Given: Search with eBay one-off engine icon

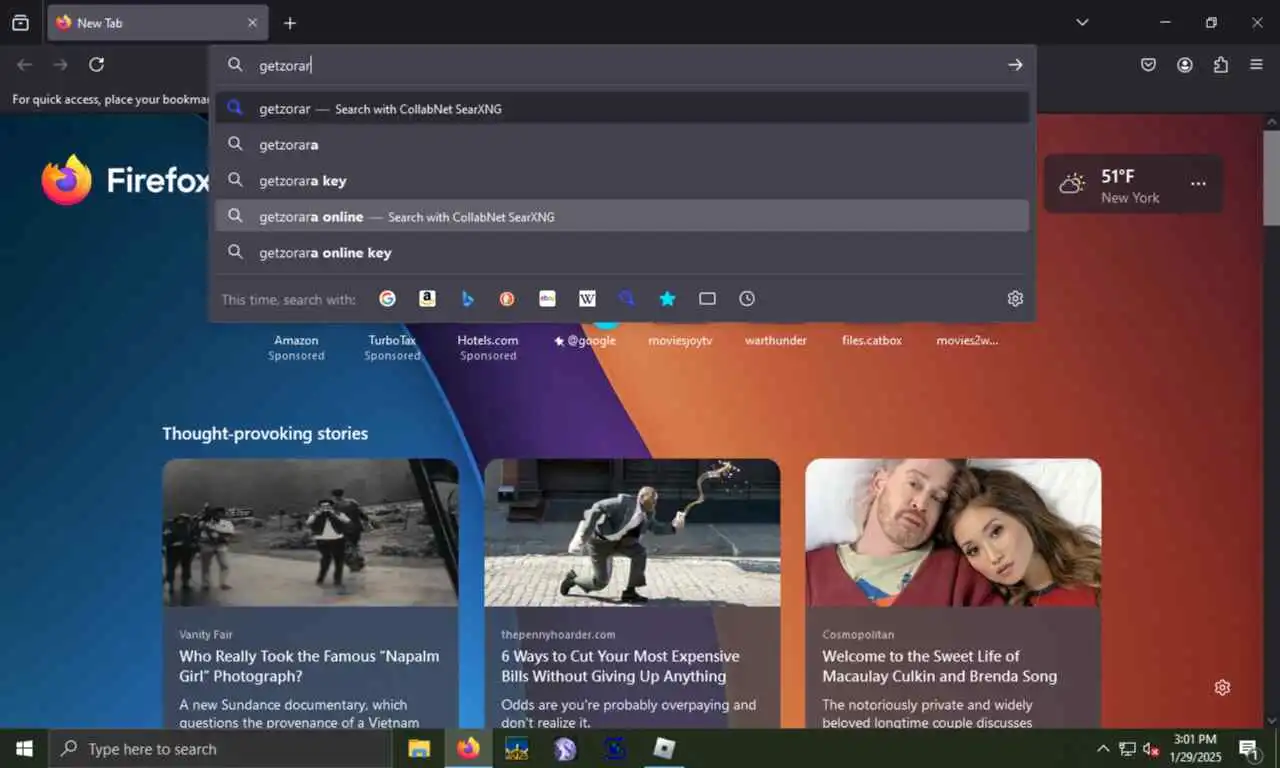Looking at the screenshot, I should [547, 299].
